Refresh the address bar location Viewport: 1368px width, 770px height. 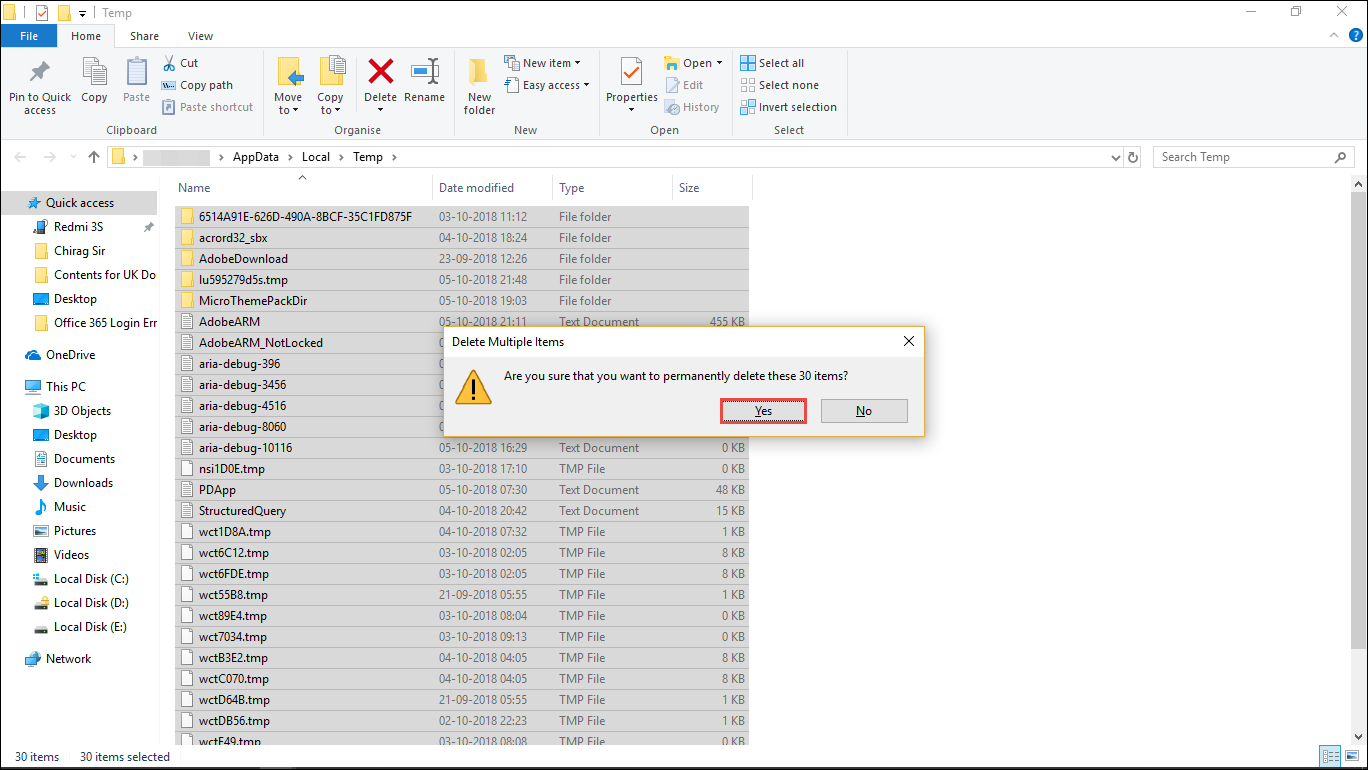pos(1133,157)
